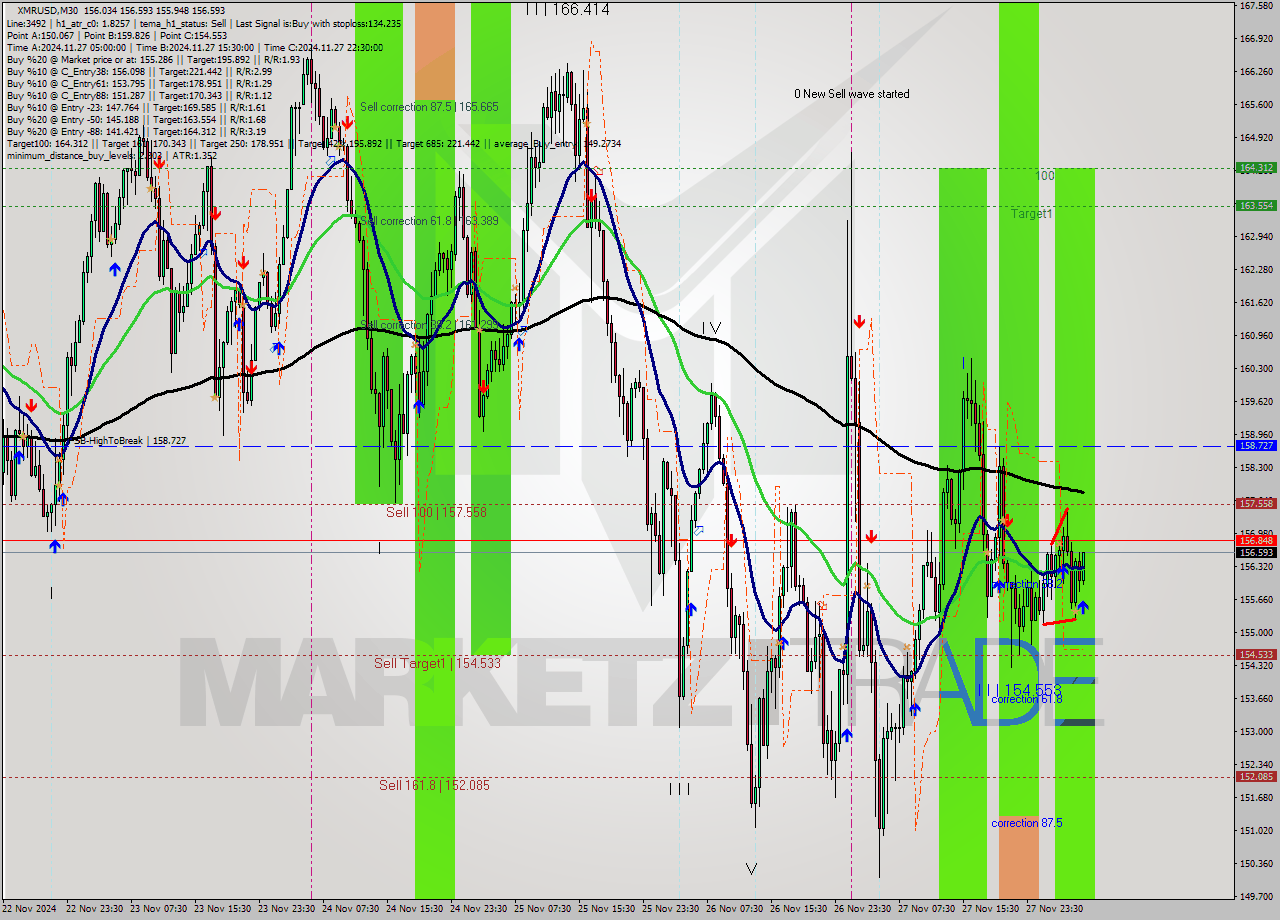This screenshot has height=920, width=1280.
Task: Click the current price tag 156.593
Action: (1256, 552)
